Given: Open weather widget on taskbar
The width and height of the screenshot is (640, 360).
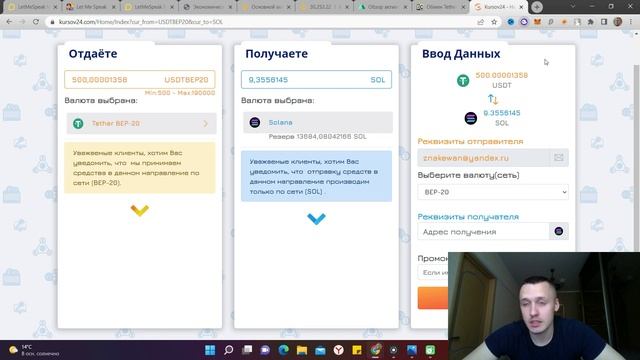Looking at the screenshot, I should [x=34, y=350].
